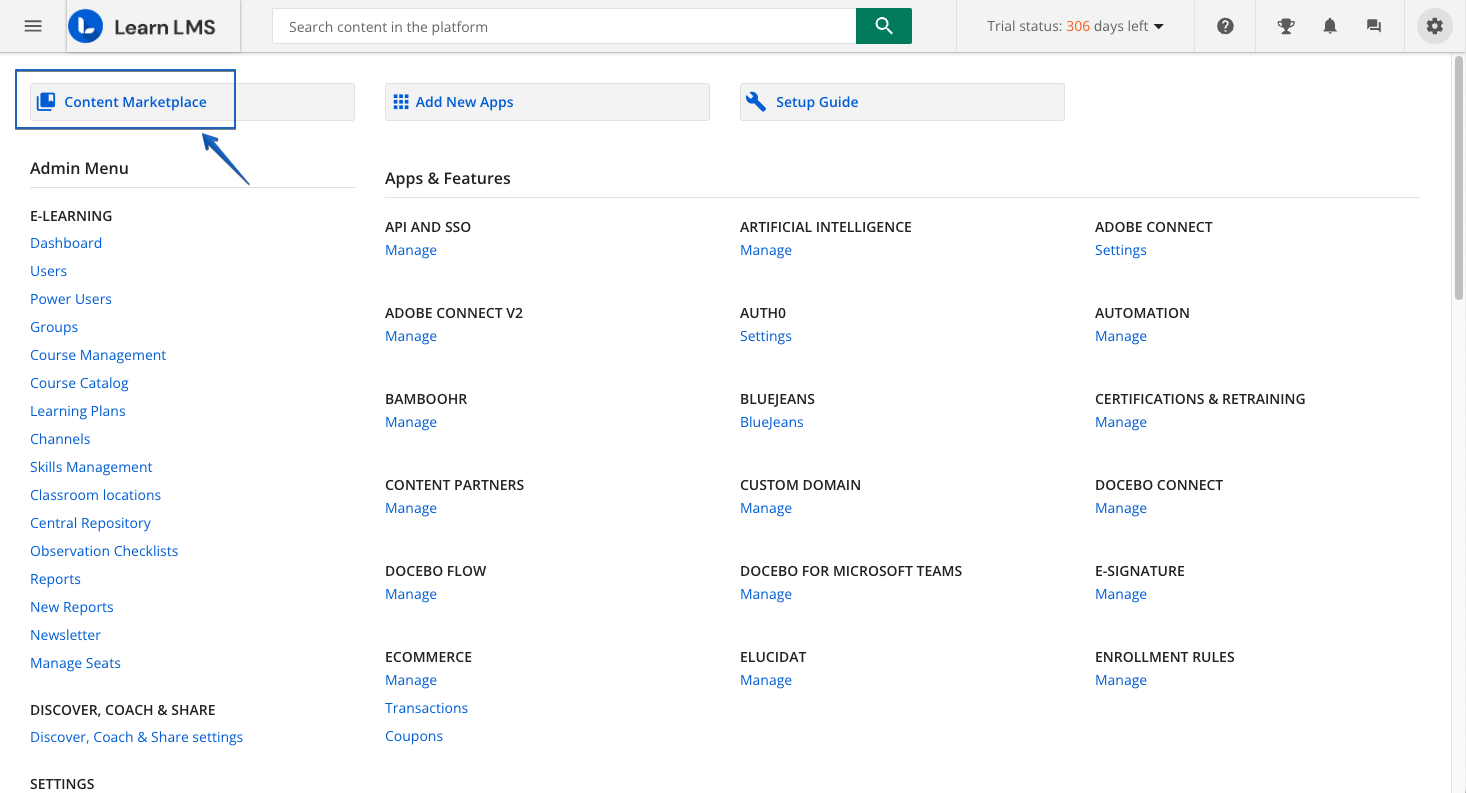
Task: Click the Add New Apps button label
Action: point(465,102)
